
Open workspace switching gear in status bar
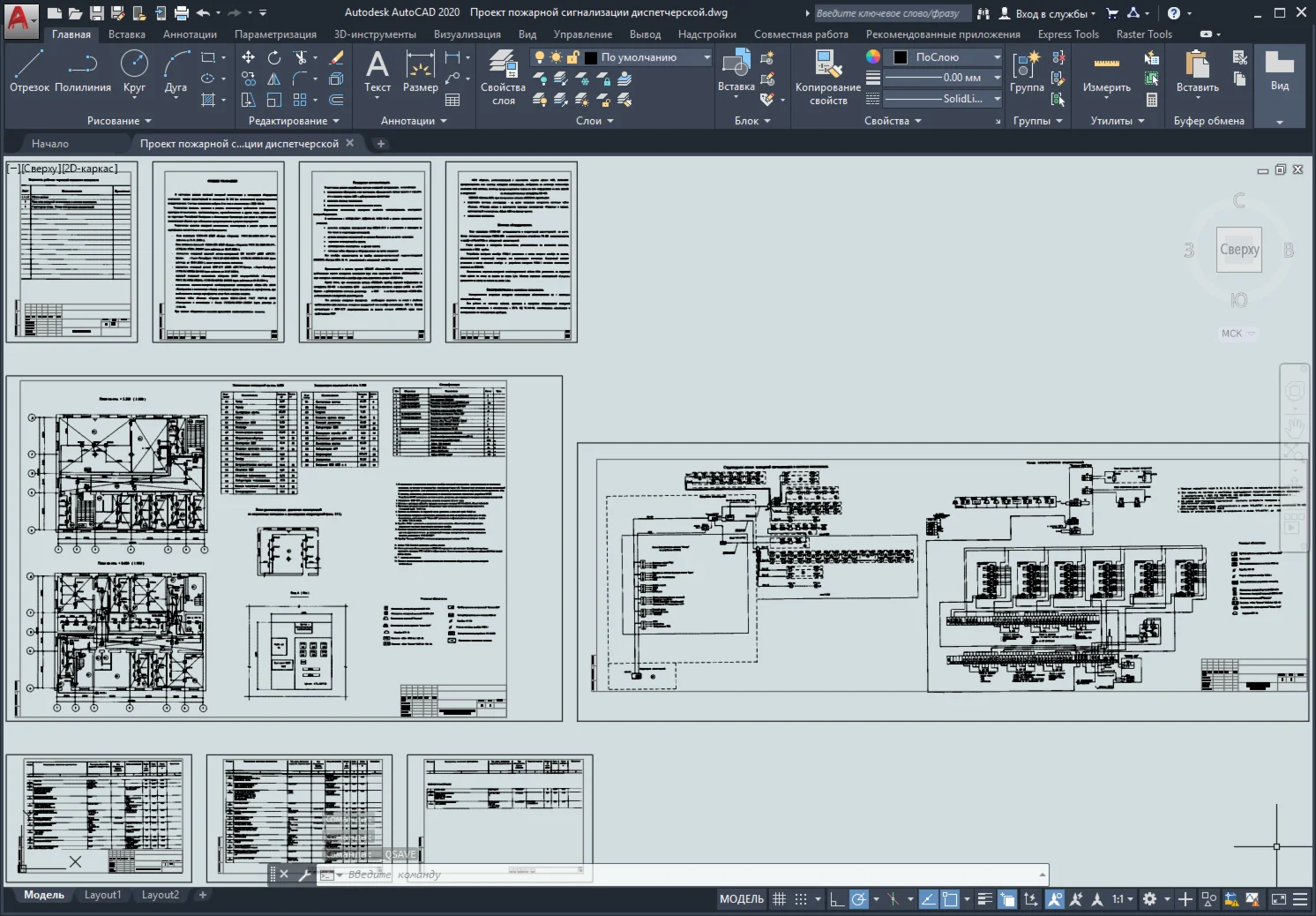(x=1149, y=899)
